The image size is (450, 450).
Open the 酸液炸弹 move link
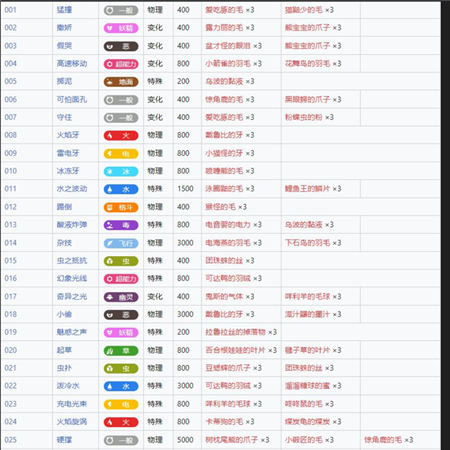tap(72, 225)
